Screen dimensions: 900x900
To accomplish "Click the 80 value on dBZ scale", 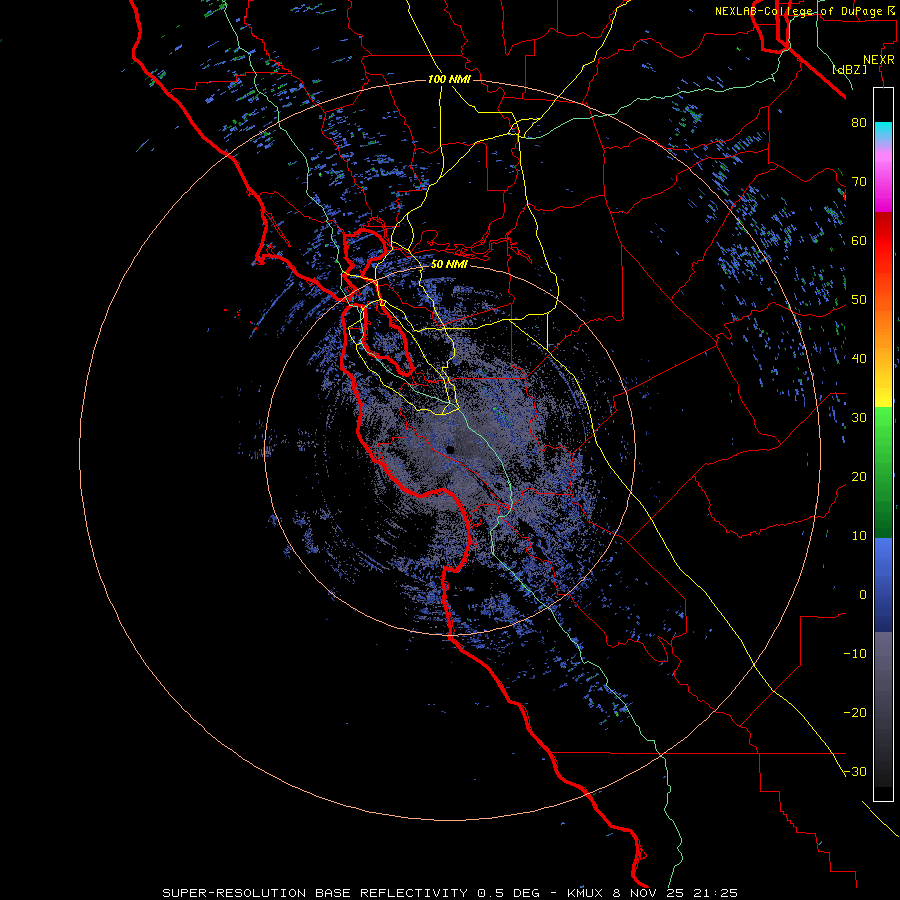I will pos(859,122).
